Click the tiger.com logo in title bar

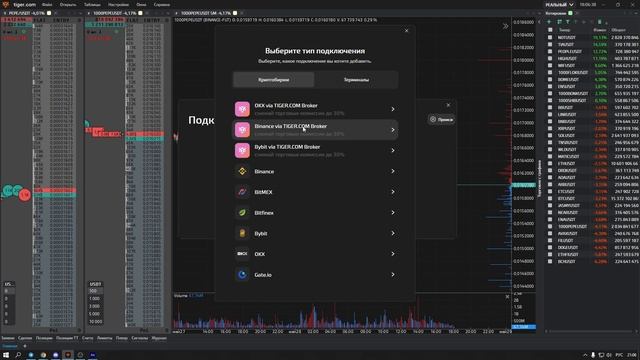tap(6, 4)
